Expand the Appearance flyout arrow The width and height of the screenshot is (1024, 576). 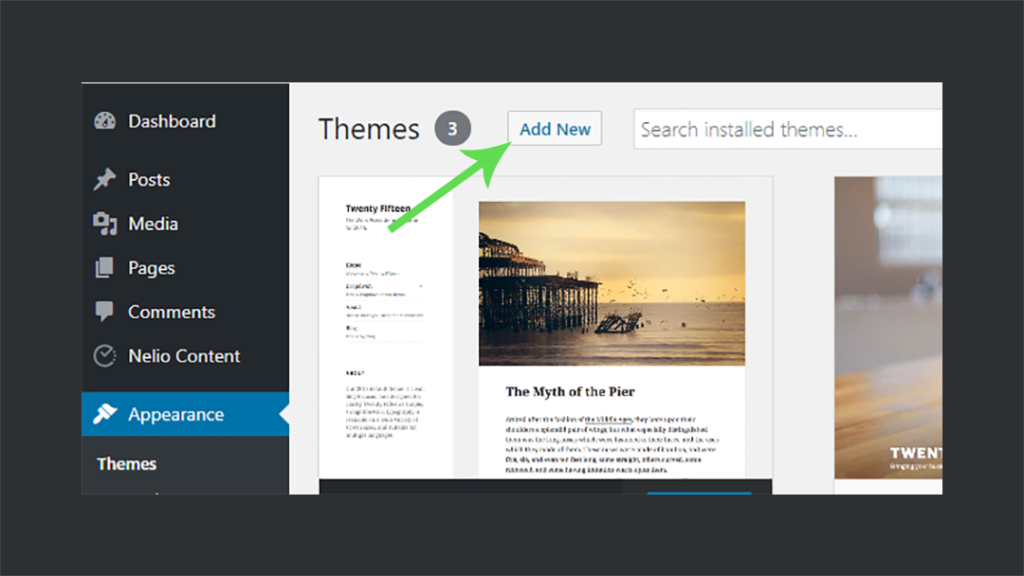tap(283, 414)
